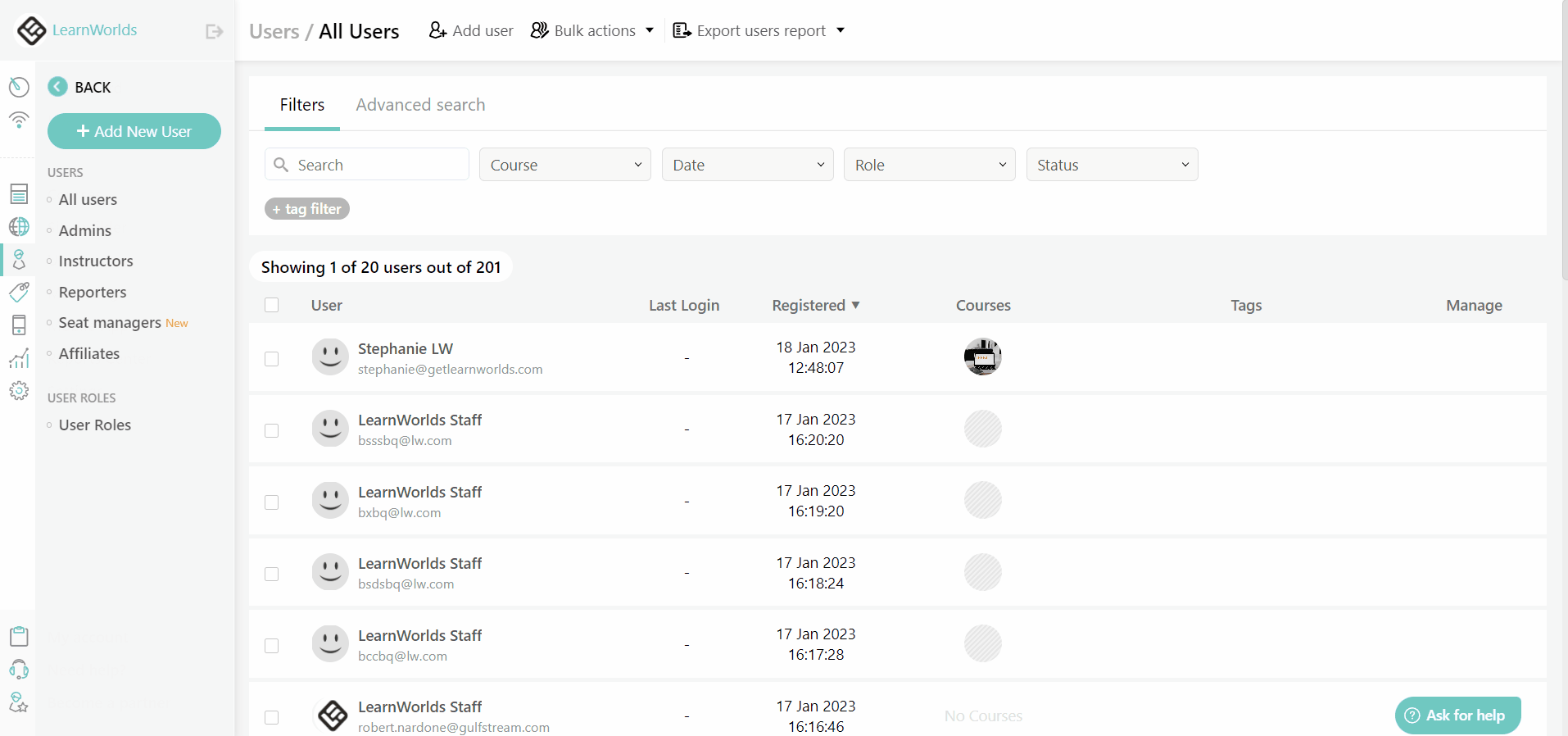Open Seat managers in sidebar
This screenshot has height=736, width=1568.
coord(110,322)
